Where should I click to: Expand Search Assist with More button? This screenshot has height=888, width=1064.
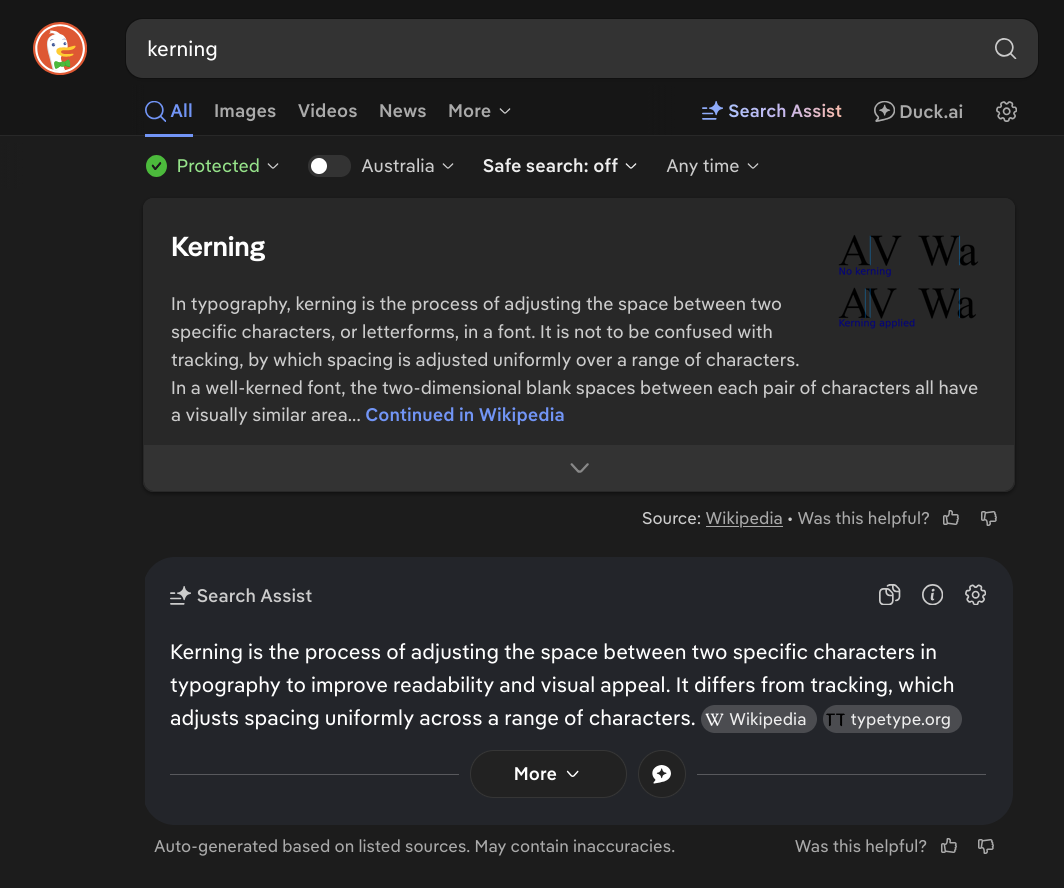coord(548,774)
